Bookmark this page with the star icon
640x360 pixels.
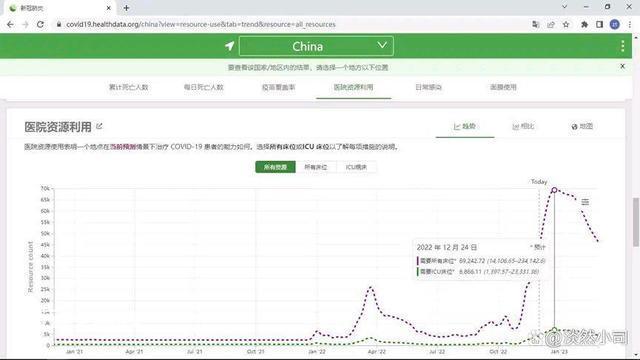[x=566, y=24]
